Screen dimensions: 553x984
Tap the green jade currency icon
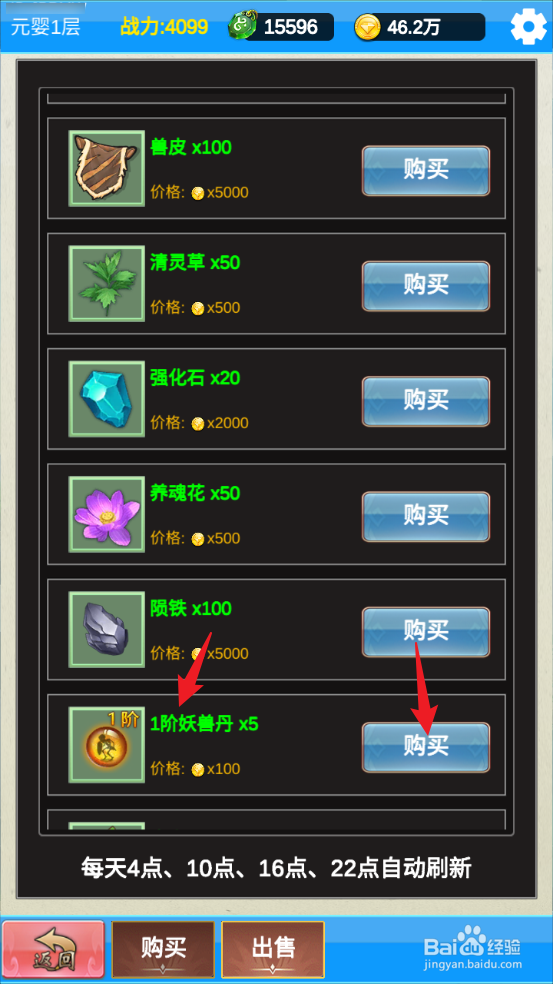pyautogui.click(x=239, y=27)
